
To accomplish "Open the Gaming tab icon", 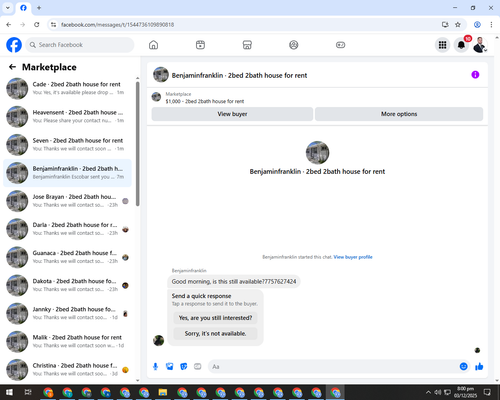I will click(x=340, y=45).
